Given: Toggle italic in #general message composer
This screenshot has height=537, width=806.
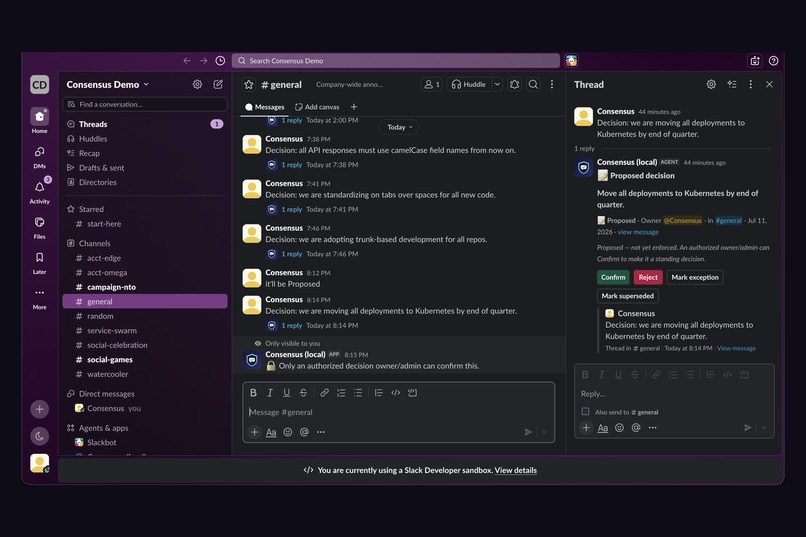Looking at the screenshot, I should point(270,393).
